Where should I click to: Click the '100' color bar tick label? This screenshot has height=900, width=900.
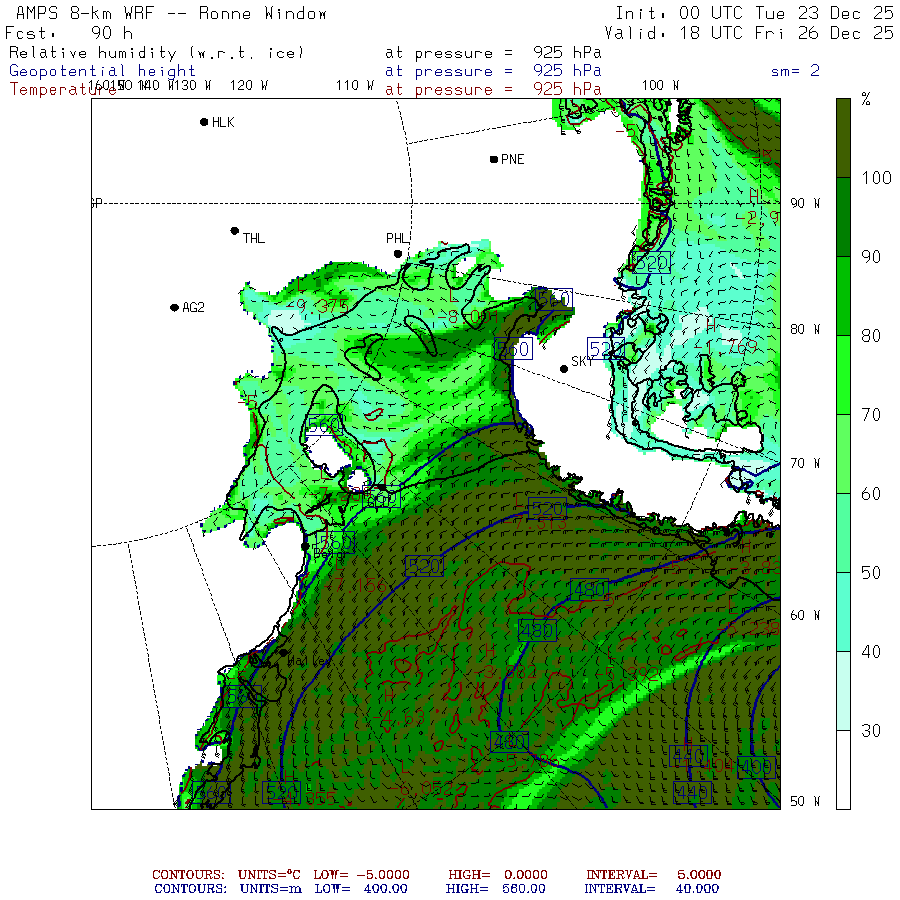876,178
